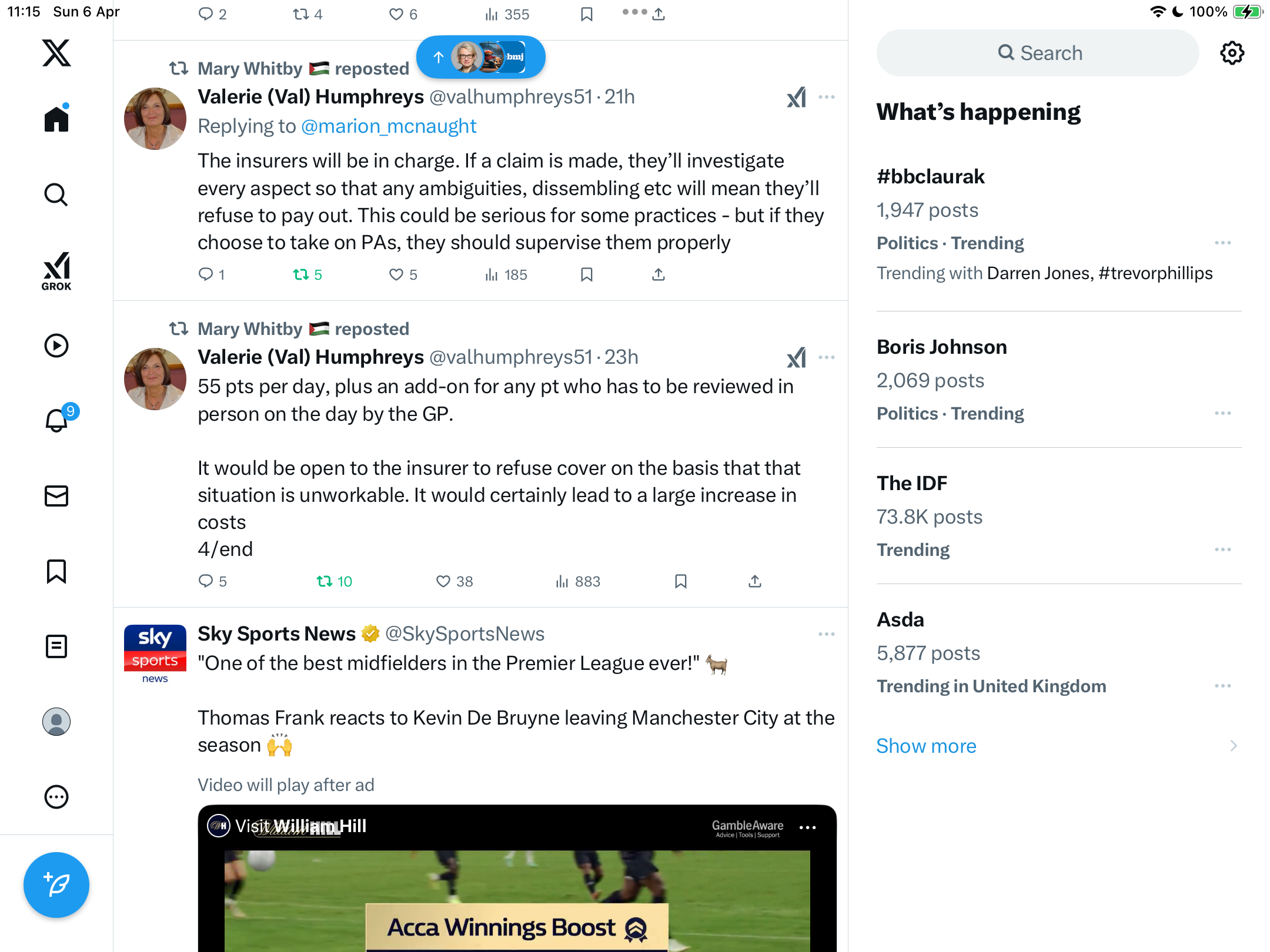The width and height of the screenshot is (1270, 952).
Task: Open Bookmarks in the left sidebar
Action: click(56, 571)
